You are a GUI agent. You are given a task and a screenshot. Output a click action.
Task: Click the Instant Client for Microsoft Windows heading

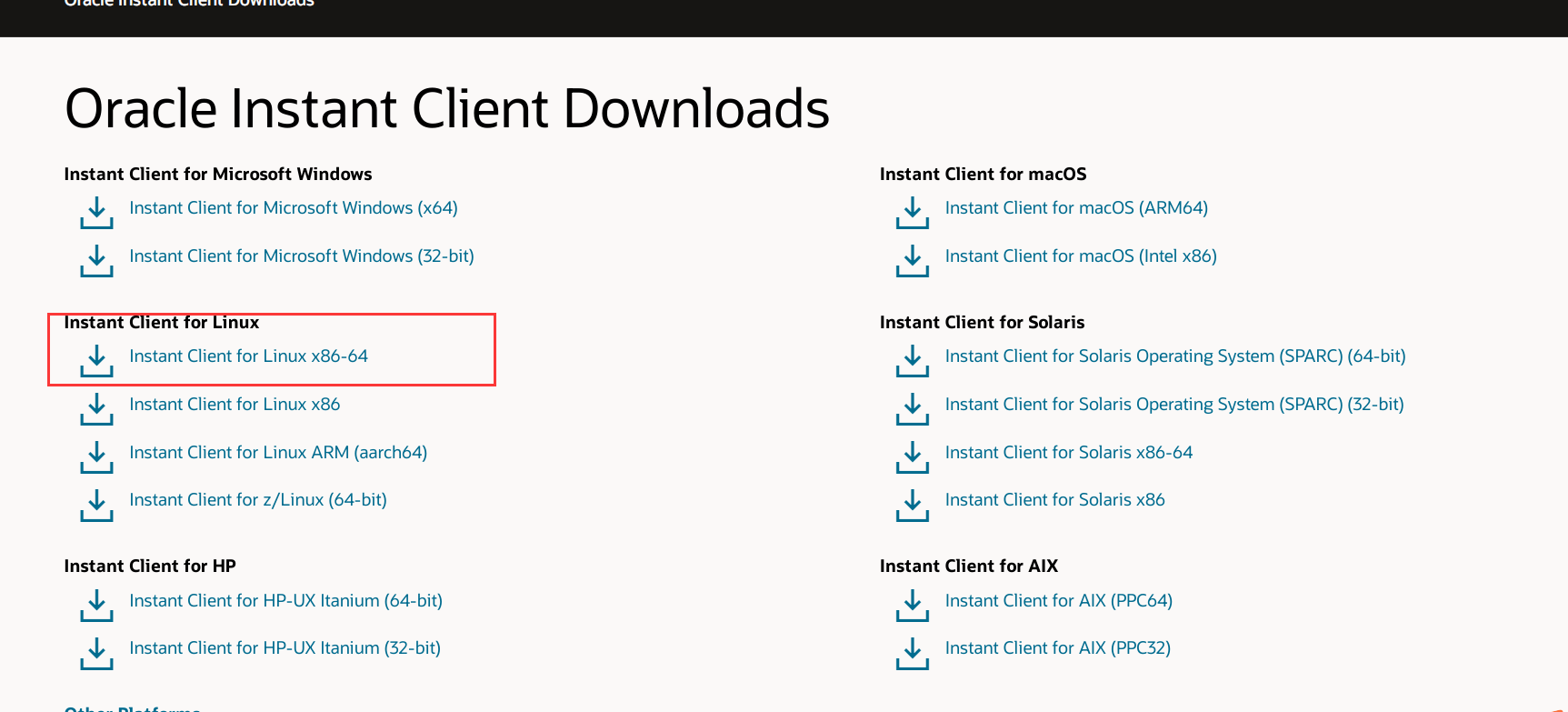pos(218,174)
